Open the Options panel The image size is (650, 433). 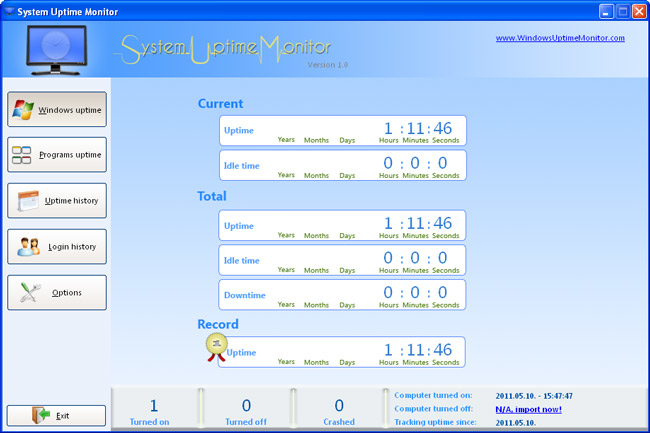(x=57, y=293)
